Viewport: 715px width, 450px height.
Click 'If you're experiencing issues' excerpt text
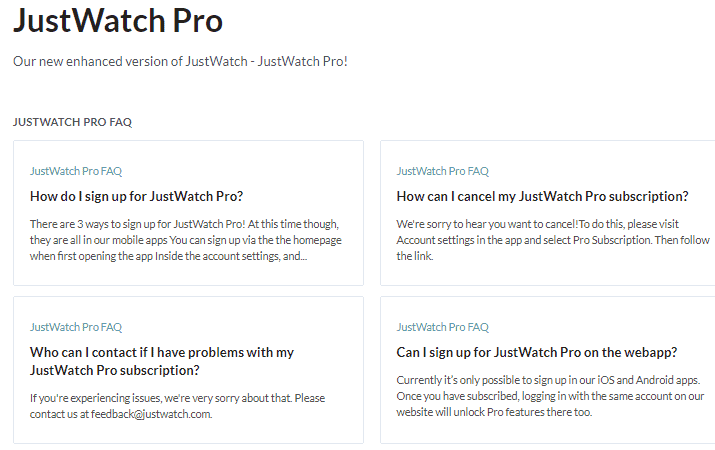pyautogui.click(x=177, y=406)
